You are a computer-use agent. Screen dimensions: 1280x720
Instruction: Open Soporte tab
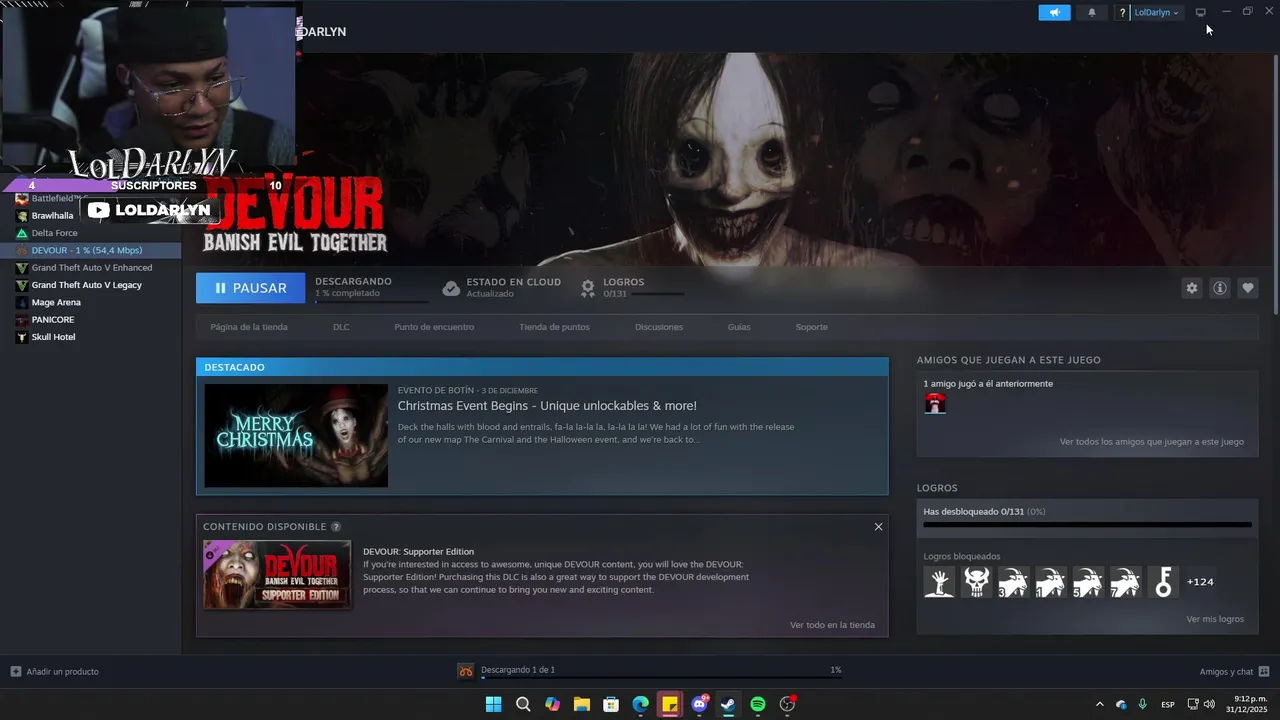click(x=811, y=327)
